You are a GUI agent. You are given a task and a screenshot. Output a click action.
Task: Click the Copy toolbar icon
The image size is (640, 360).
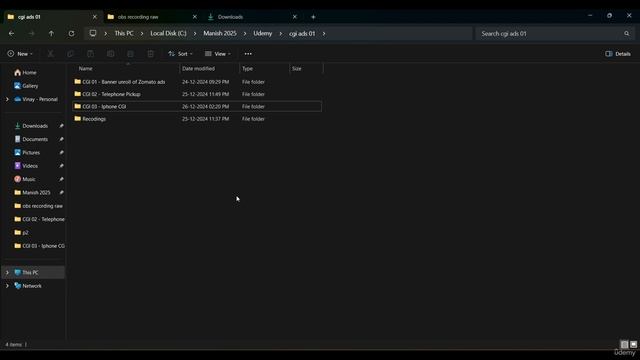[71, 54]
